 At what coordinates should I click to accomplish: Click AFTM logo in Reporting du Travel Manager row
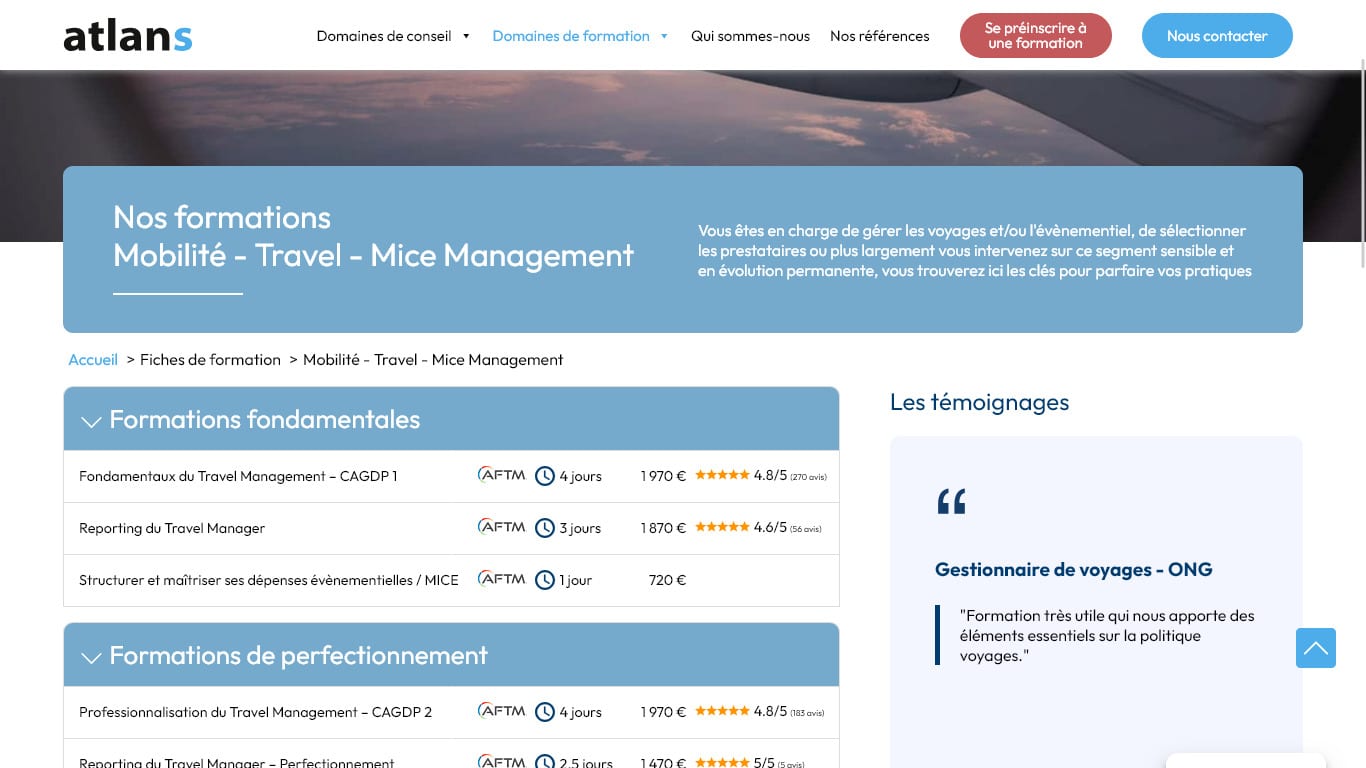coord(501,527)
